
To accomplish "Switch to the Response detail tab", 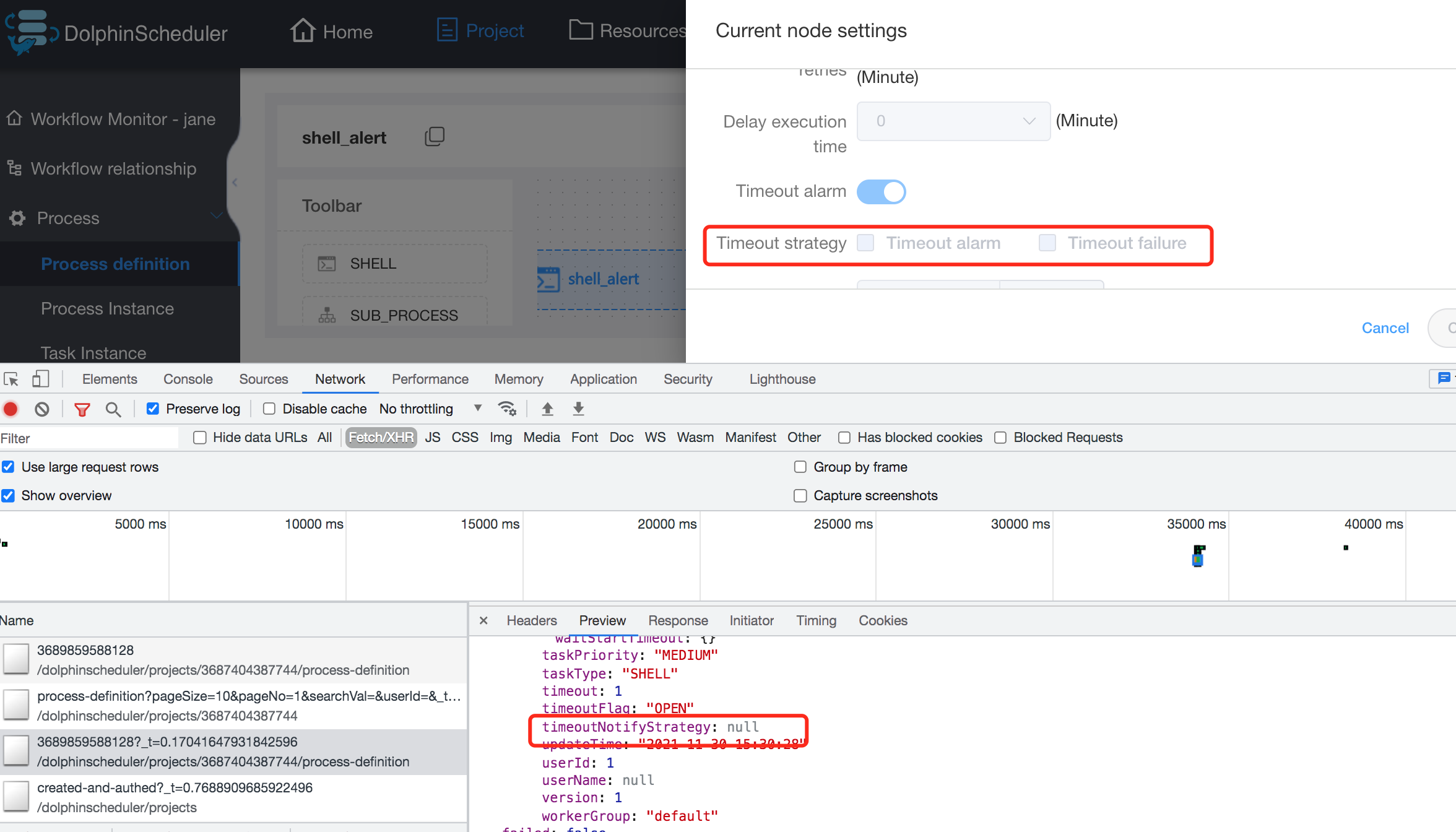I will tap(678, 620).
